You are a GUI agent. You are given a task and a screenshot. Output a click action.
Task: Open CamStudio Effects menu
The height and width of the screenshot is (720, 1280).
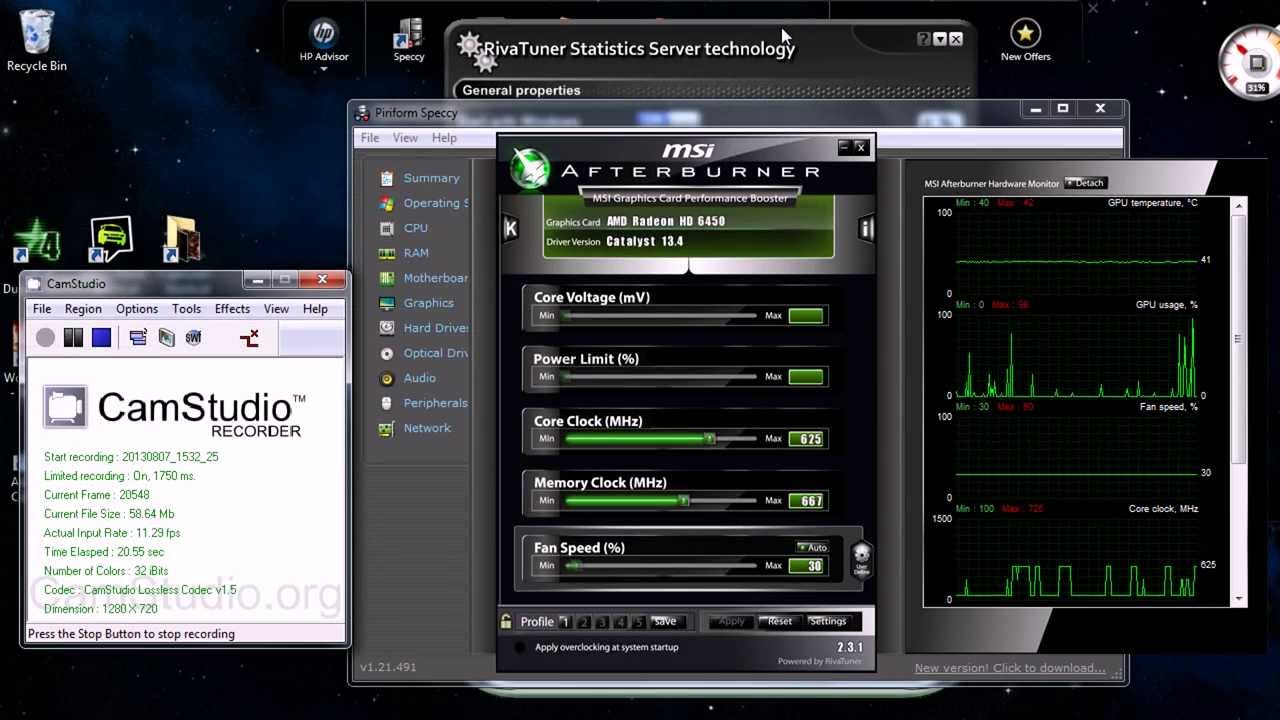[232, 309]
